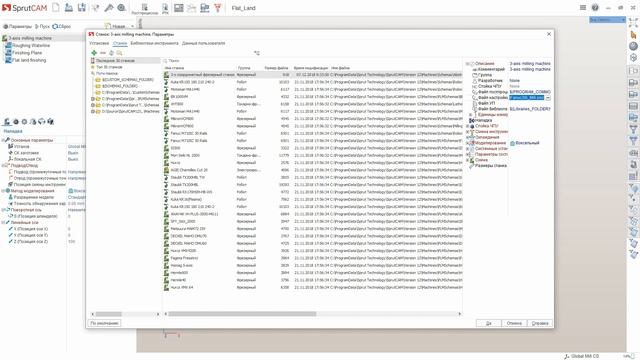640x360 pixels.
Task: Select the Fagima Presemo machine row
Action: click(x=313, y=258)
